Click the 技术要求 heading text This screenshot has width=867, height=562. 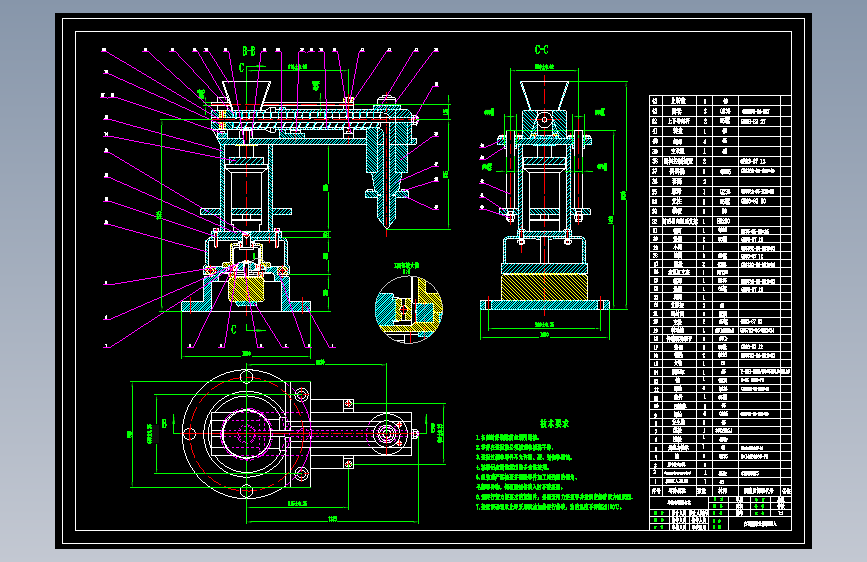click(x=554, y=424)
